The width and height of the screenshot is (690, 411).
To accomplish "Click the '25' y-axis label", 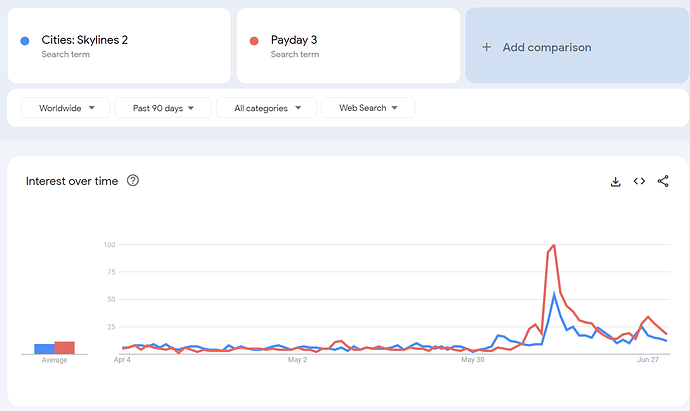I will (111, 327).
